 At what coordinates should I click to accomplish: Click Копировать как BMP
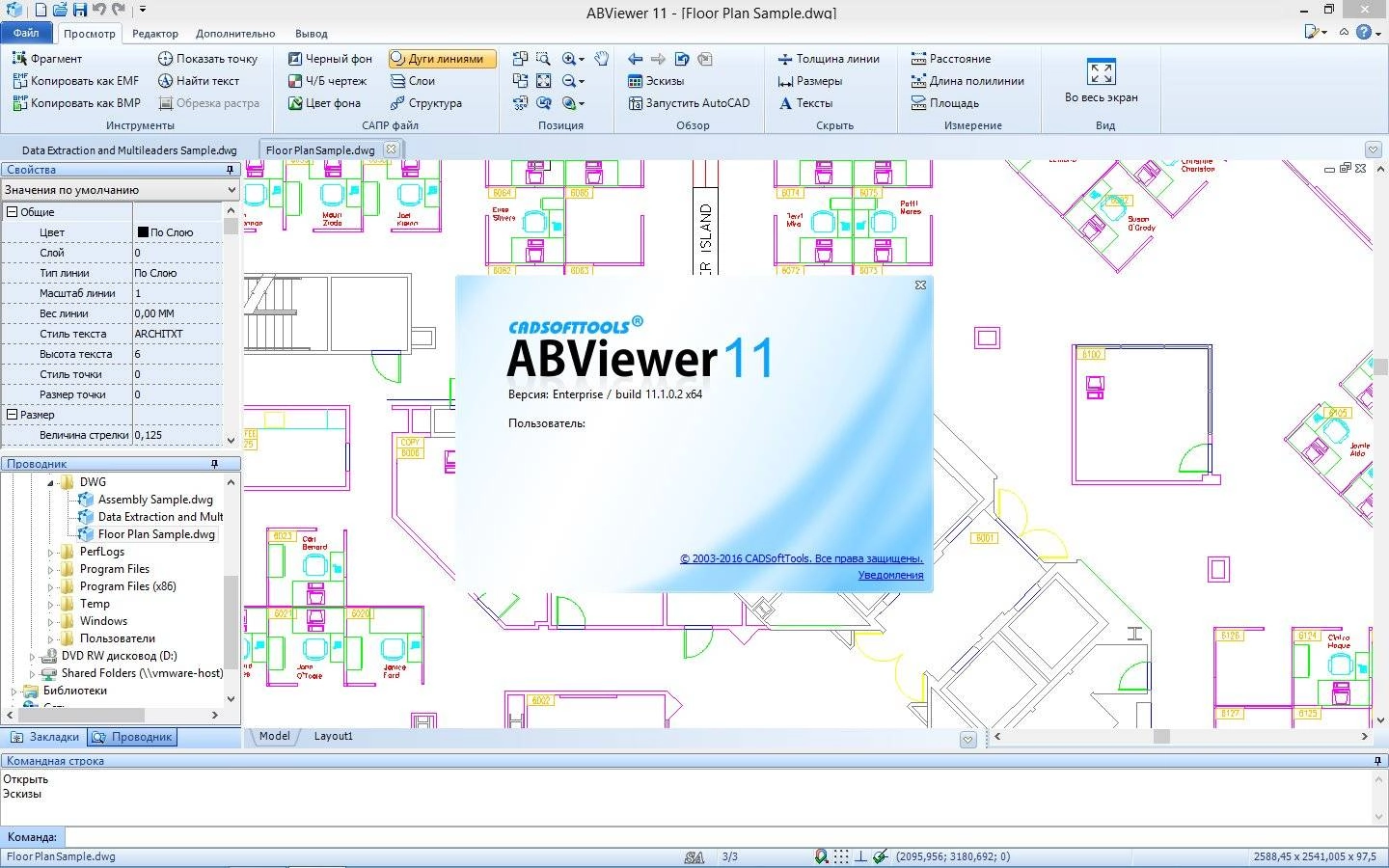pos(76,103)
